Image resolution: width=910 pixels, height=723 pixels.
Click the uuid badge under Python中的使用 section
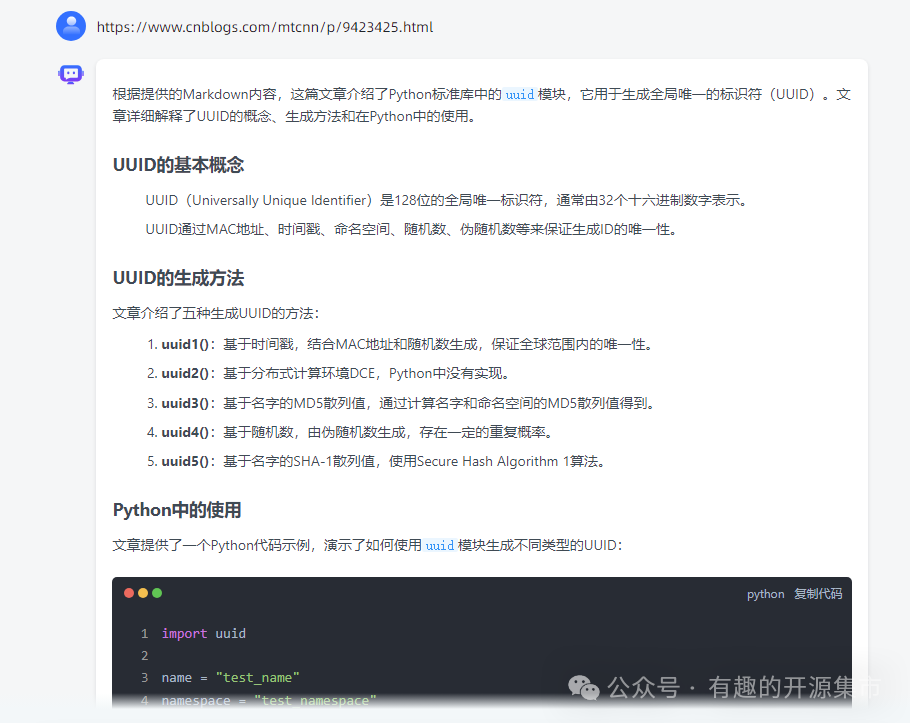click(x=440, y=546)
